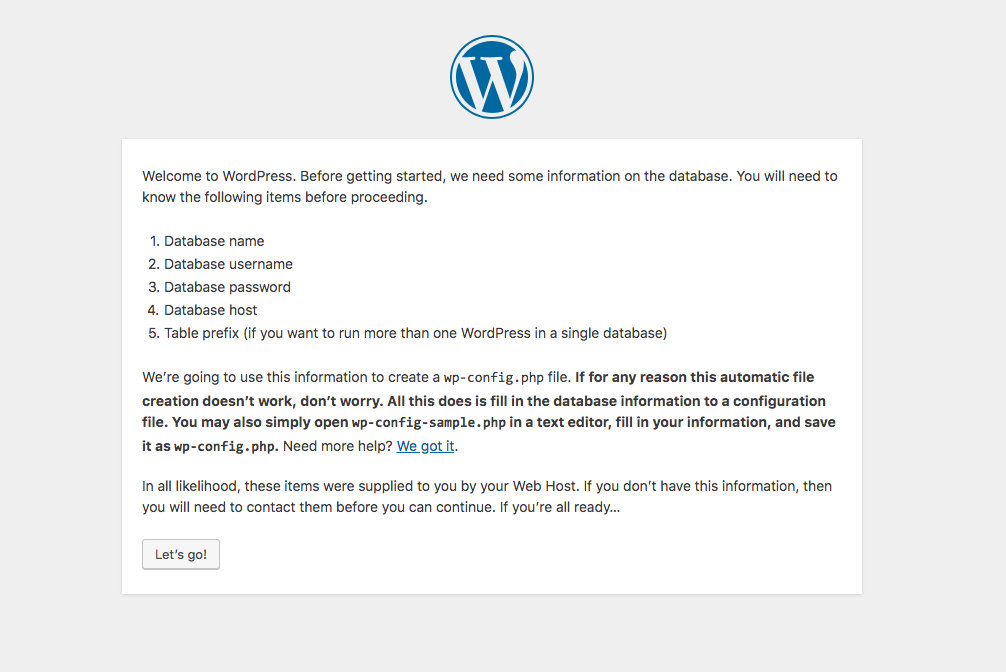Click the "Let's go!" button

click(x=181, y=554)
